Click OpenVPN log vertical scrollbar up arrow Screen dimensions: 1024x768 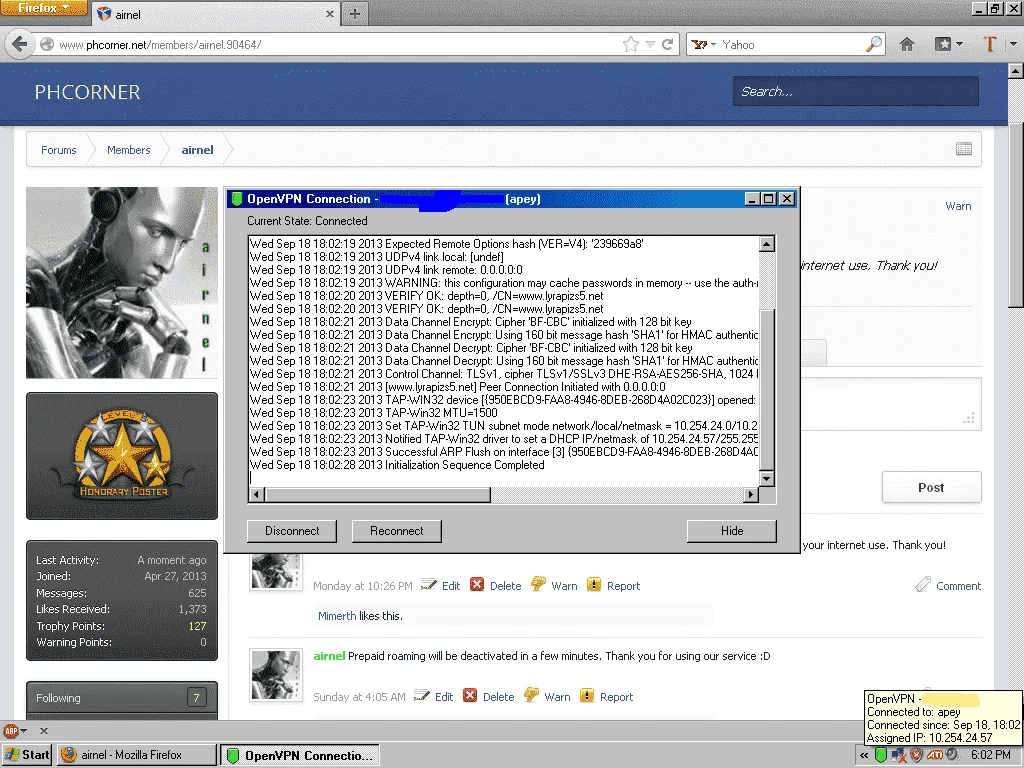[x=767, y=244]
